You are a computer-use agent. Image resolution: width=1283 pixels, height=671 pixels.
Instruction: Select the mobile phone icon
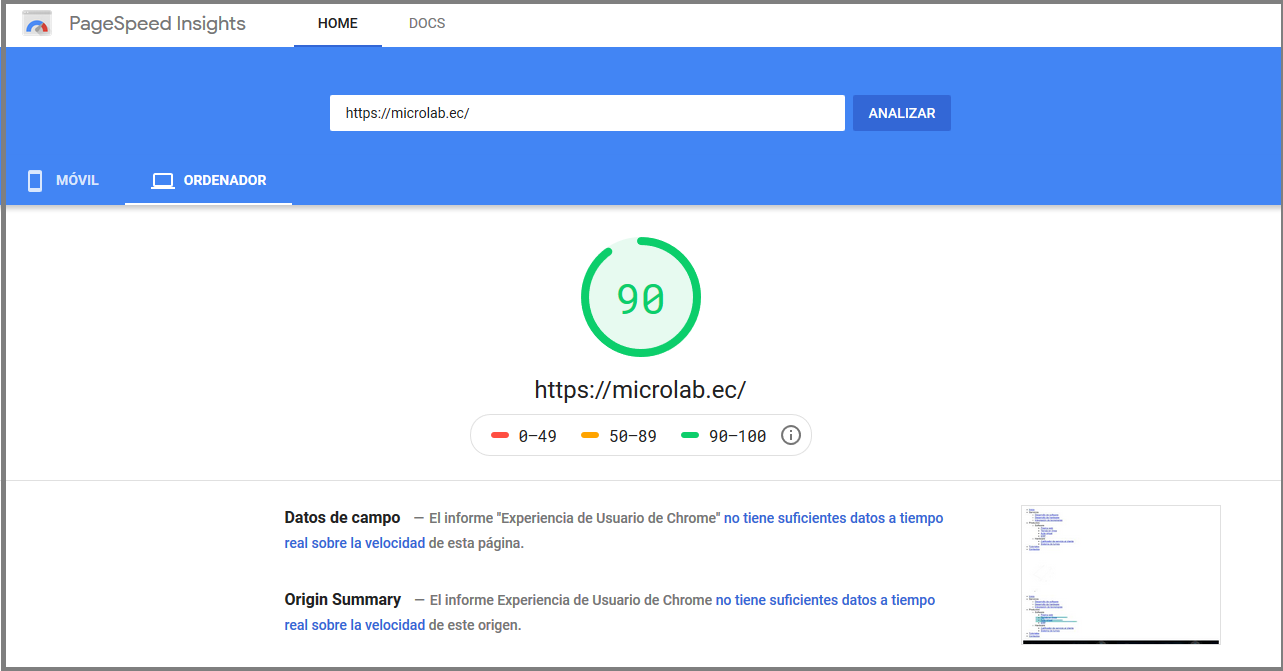[35, 181]
